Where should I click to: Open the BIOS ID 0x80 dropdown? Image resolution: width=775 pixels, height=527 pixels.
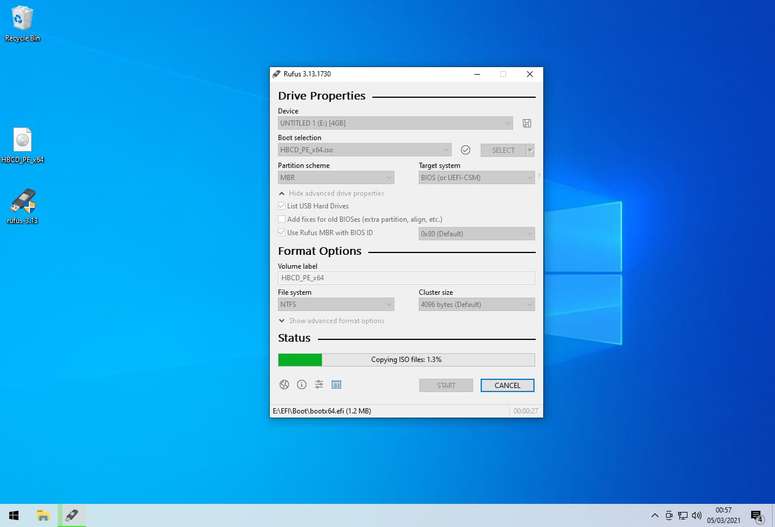[x=476, y=233]
